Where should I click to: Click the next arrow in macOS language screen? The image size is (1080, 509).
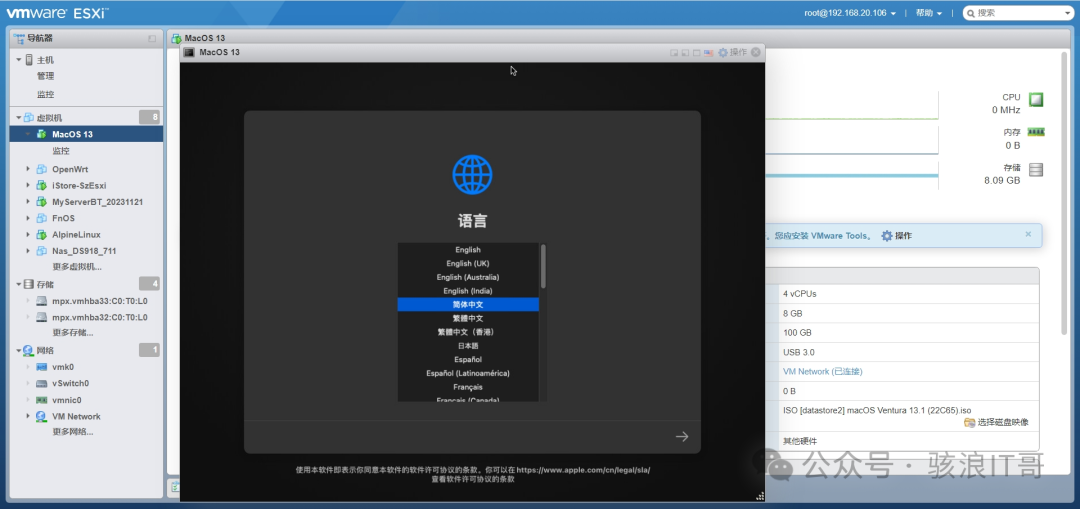coord(682,437)
